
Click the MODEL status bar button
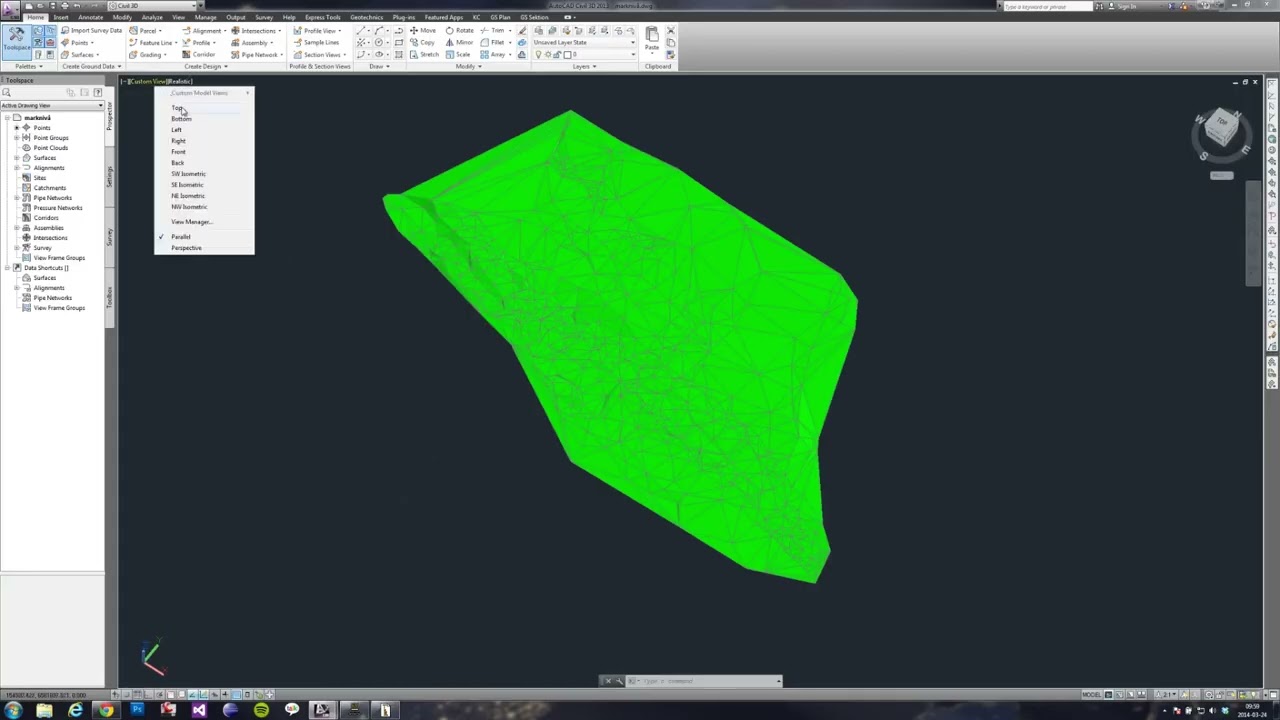click(x=1091, y=695)
